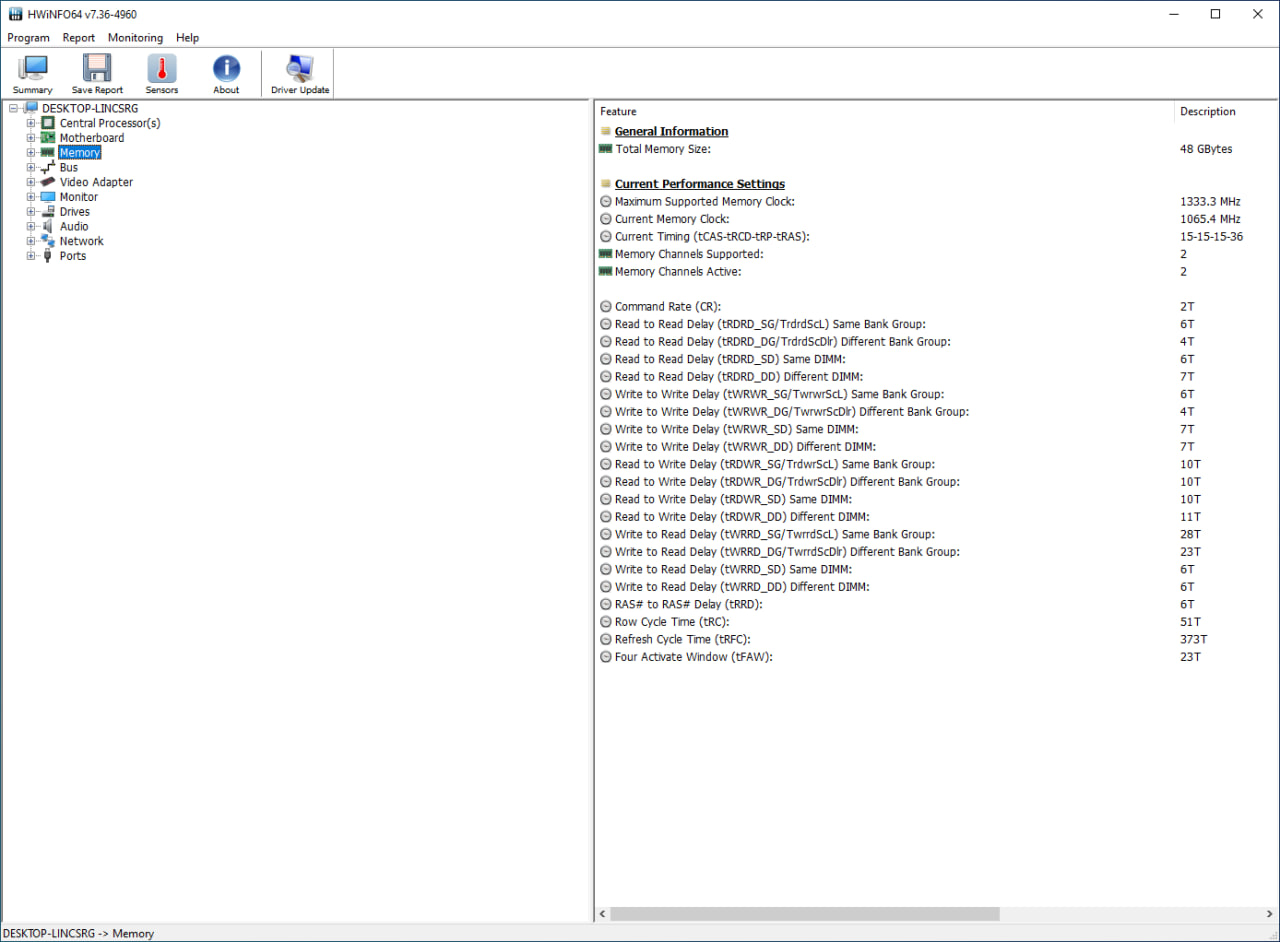Image resolution: width=1280 pixels, height=942 pixels.
Task: Click the horizontal scrollbar right arrow
Action: coord(1270,914)
